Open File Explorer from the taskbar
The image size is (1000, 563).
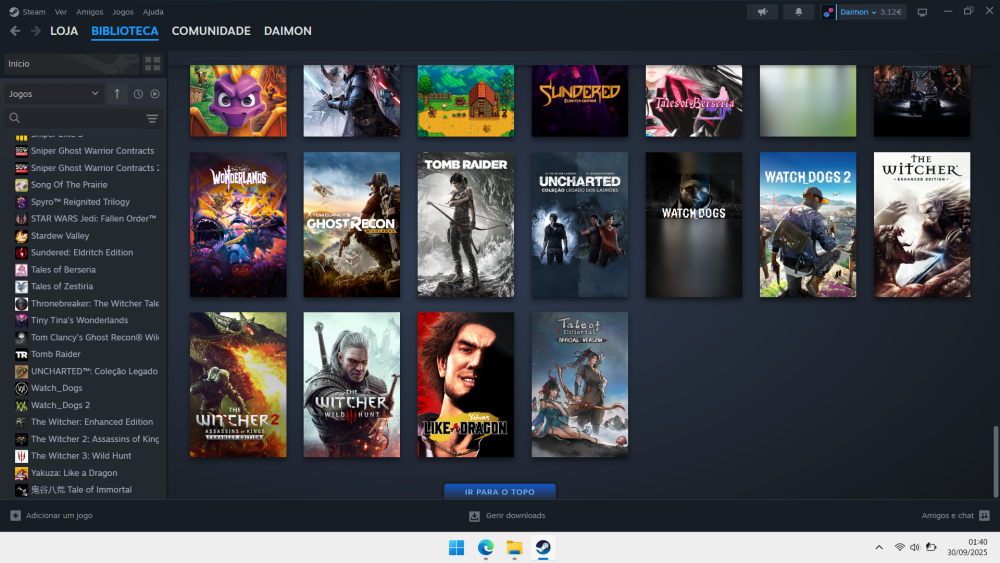(514, 547)
